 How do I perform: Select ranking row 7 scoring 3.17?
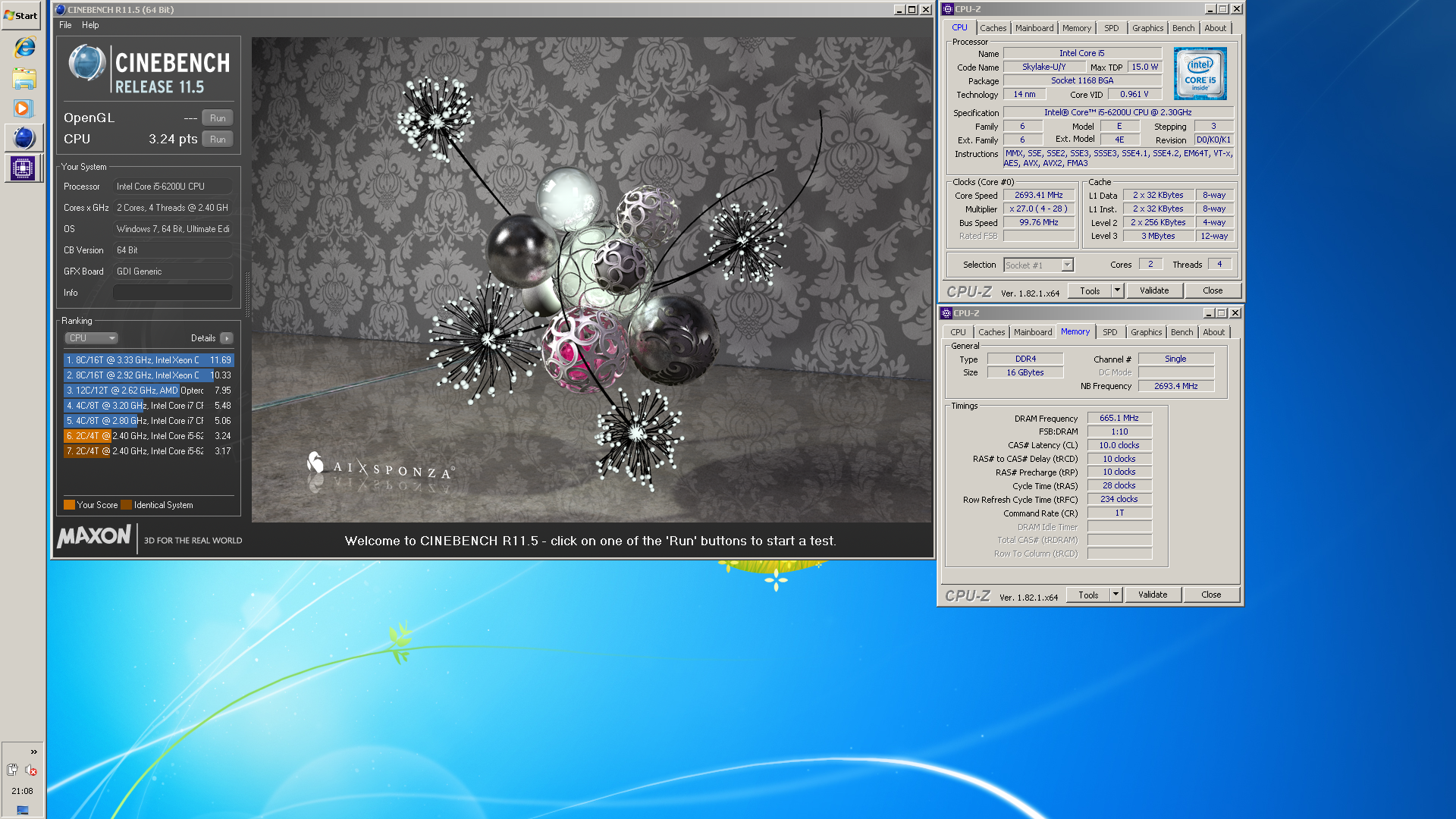coord(149,451)
